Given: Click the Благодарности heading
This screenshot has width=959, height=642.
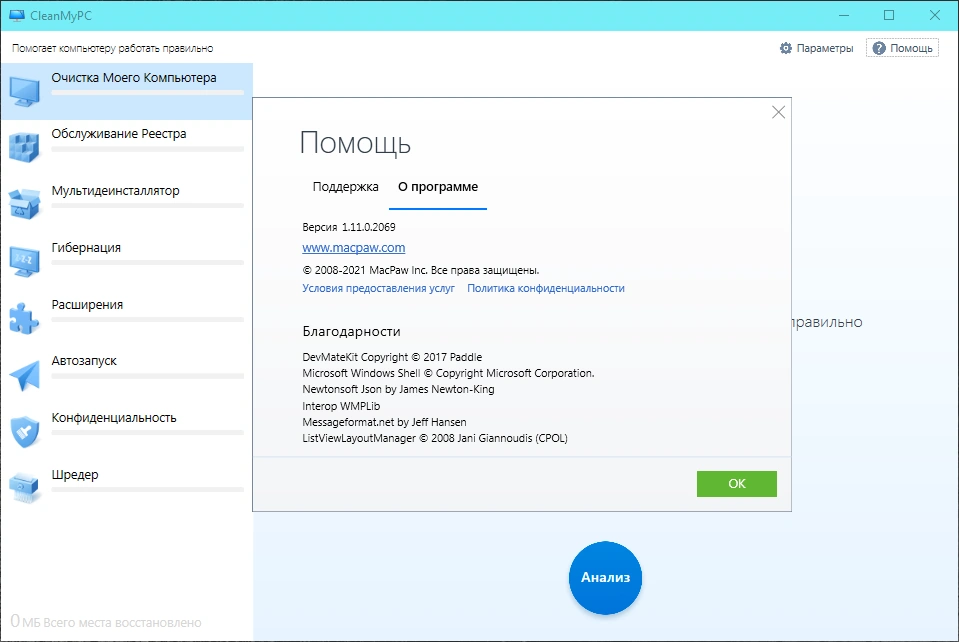Looking at the screenshot, I should point(352,331).
